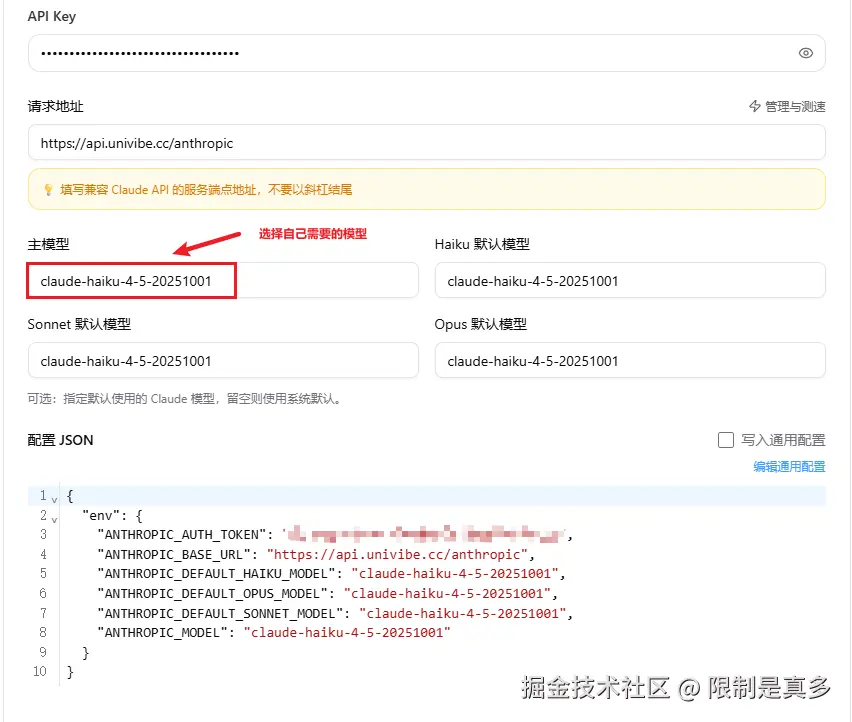Click the ANTHROPIC_DEFAULT_SONNET_MODEL line
852x722 pixels.
(x=335, y=613)
